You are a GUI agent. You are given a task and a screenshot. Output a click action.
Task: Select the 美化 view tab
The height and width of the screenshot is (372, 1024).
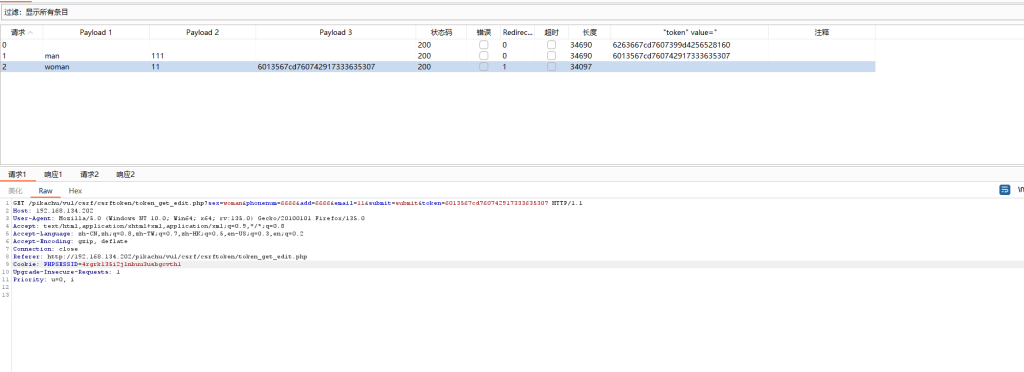point(15,191)
